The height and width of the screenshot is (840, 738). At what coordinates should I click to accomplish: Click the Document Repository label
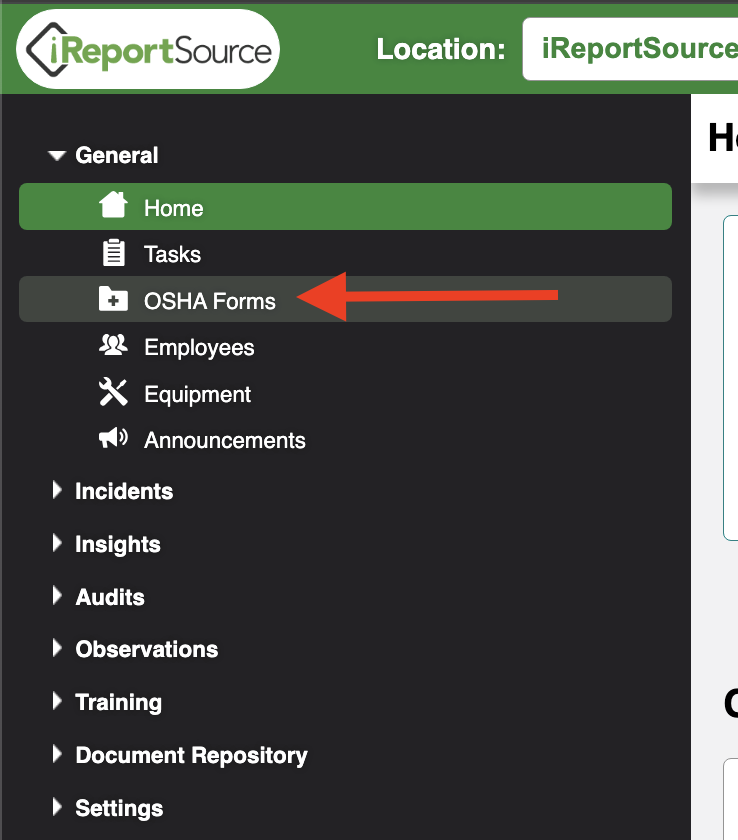[x=192, y=756]
